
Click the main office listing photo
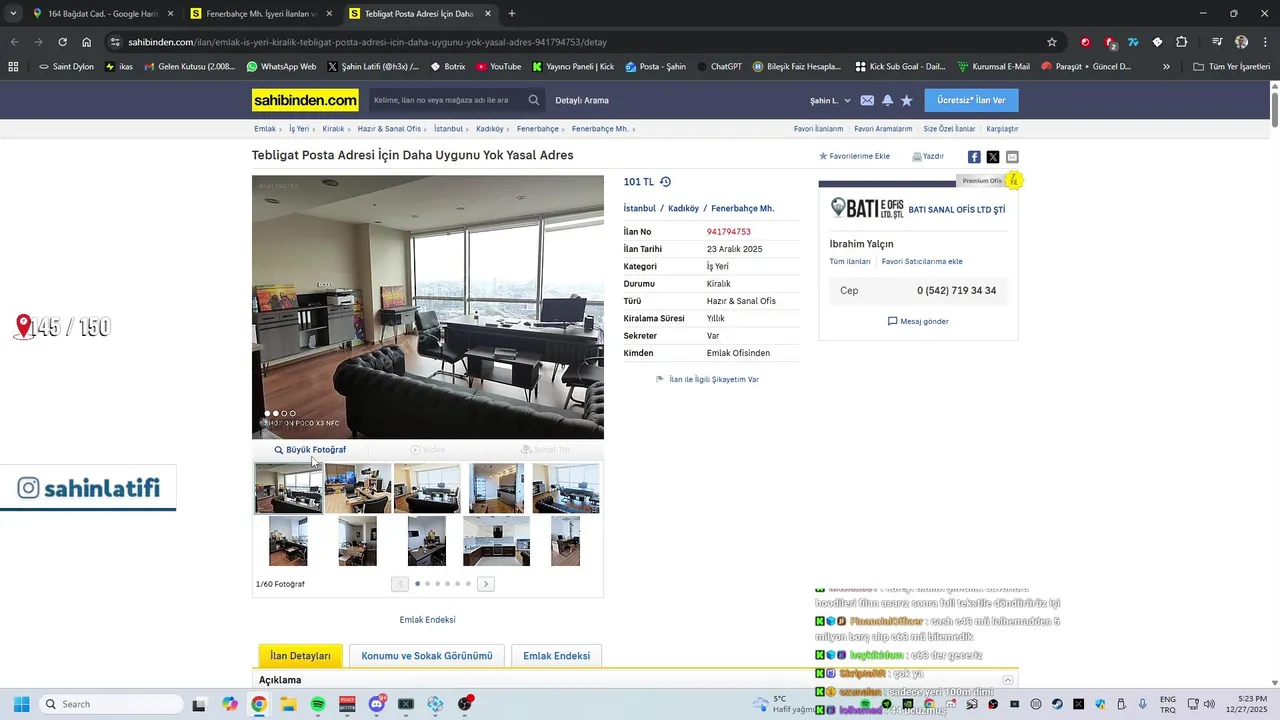pyautogui.click(x=428, y=307)
